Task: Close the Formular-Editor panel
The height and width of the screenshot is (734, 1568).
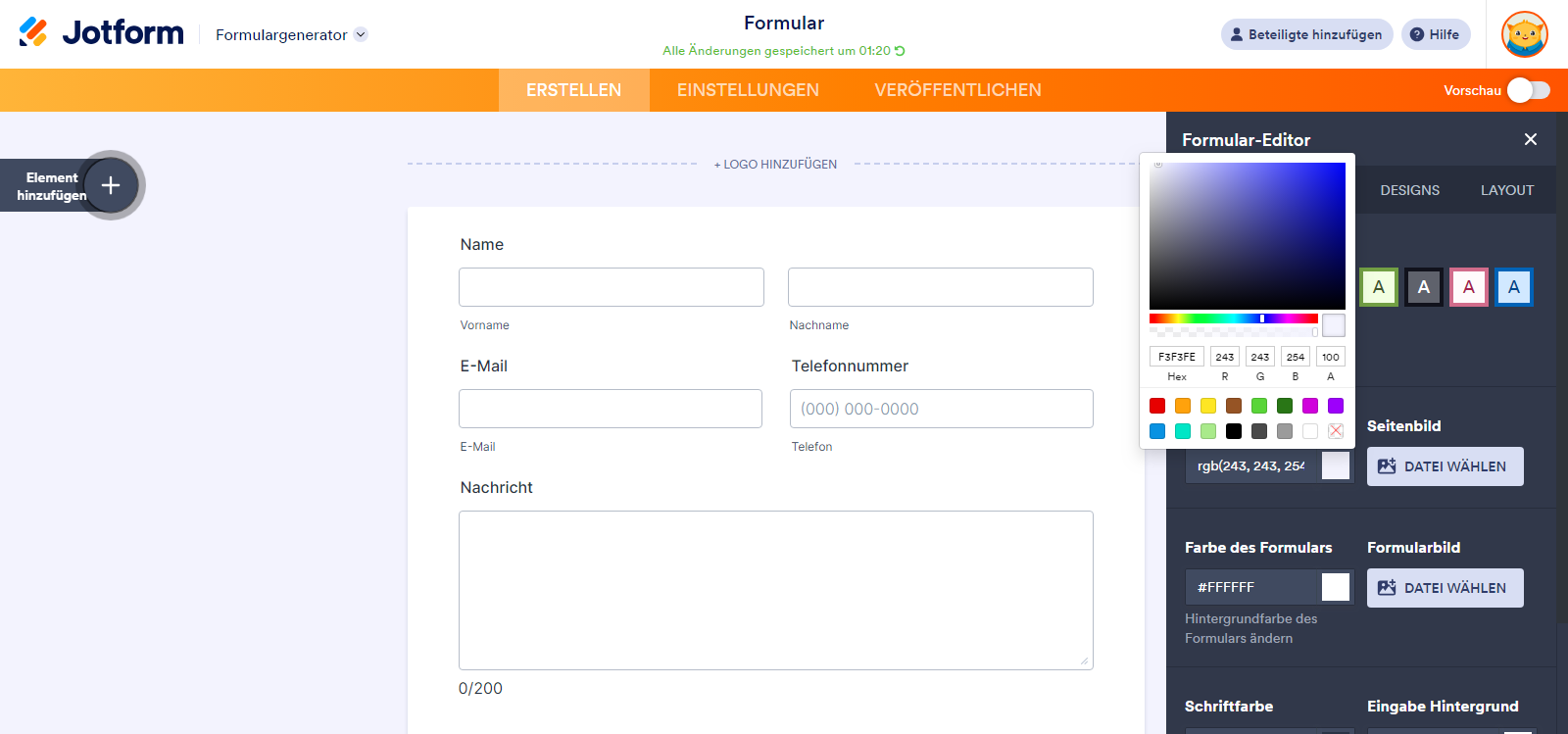Action: [x=1531, y=139]
